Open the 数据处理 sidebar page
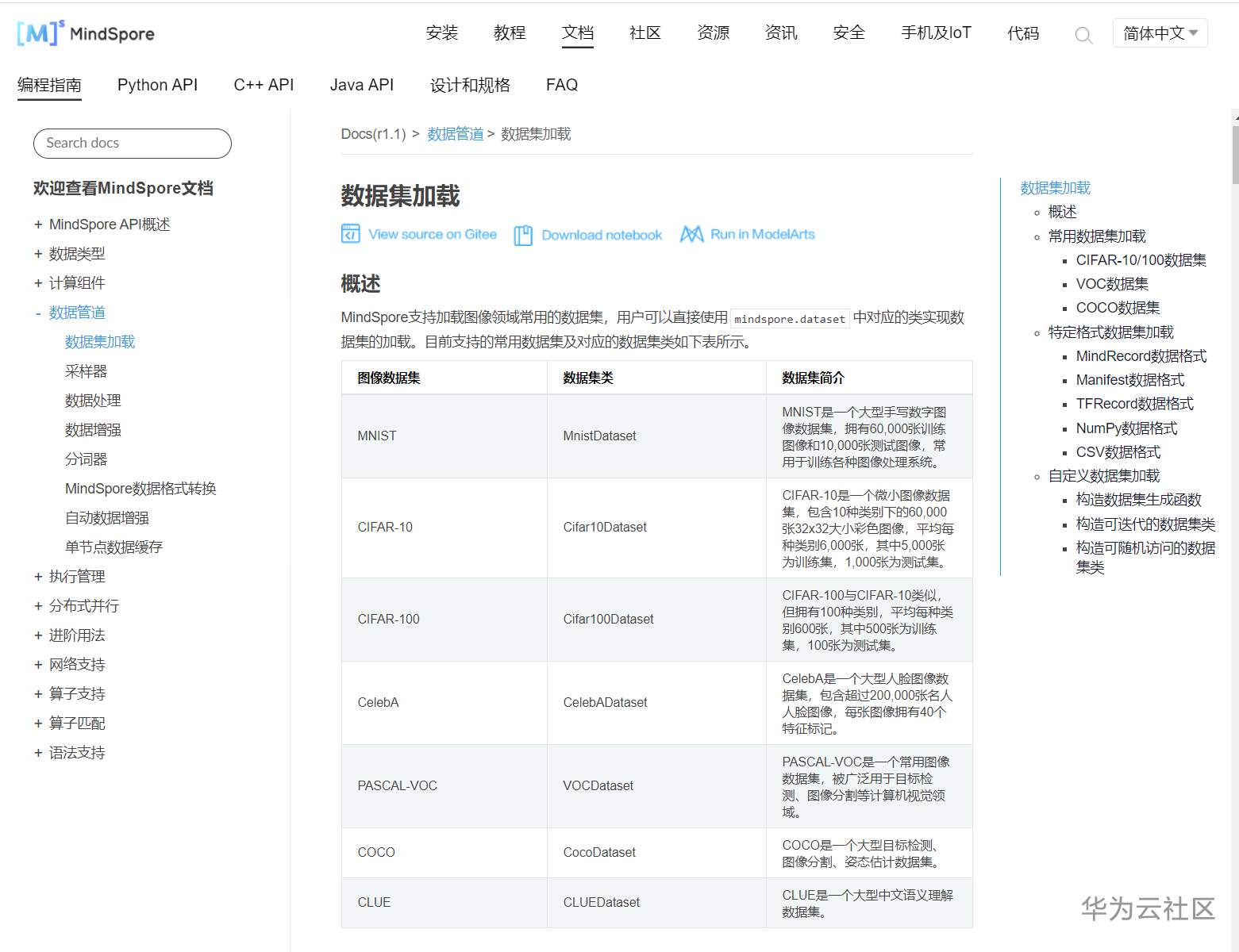Viewport: 1239px width, 952px height. click(93, 401)
